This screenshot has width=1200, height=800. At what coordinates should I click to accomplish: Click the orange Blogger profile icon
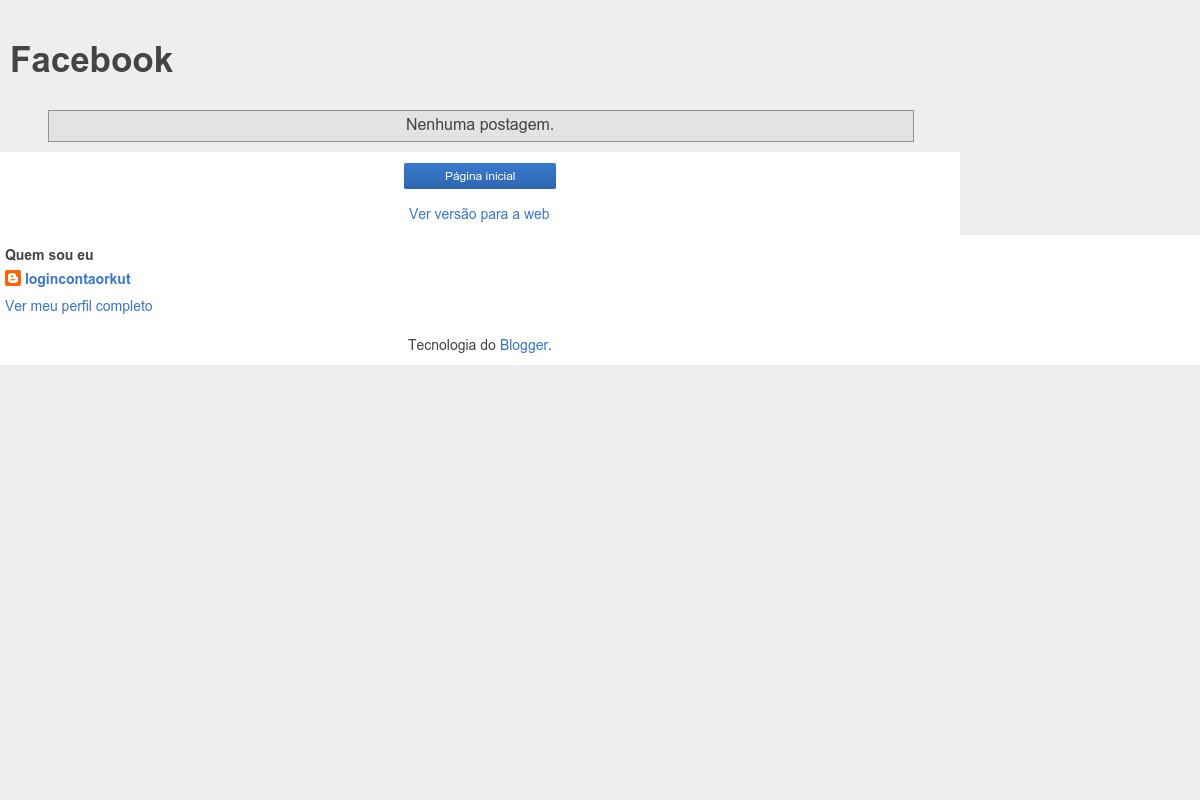click(13, 278)
